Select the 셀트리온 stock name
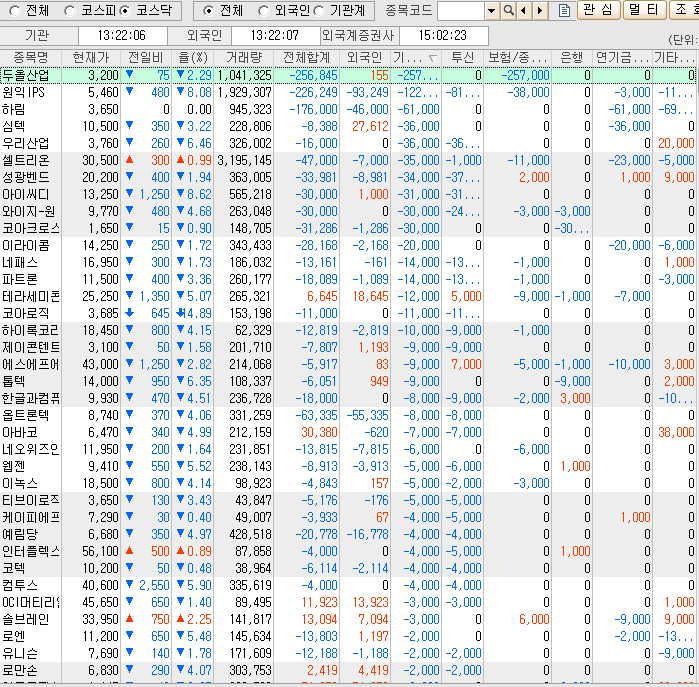This screenshot has width=699, height=687. tap(25, 160)
